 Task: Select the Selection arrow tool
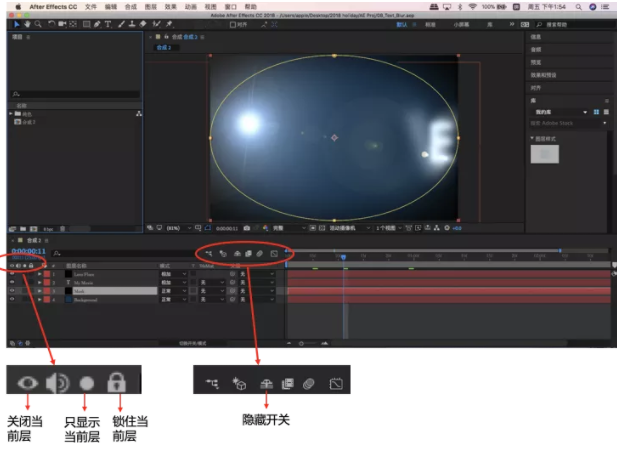coord(17,24)
